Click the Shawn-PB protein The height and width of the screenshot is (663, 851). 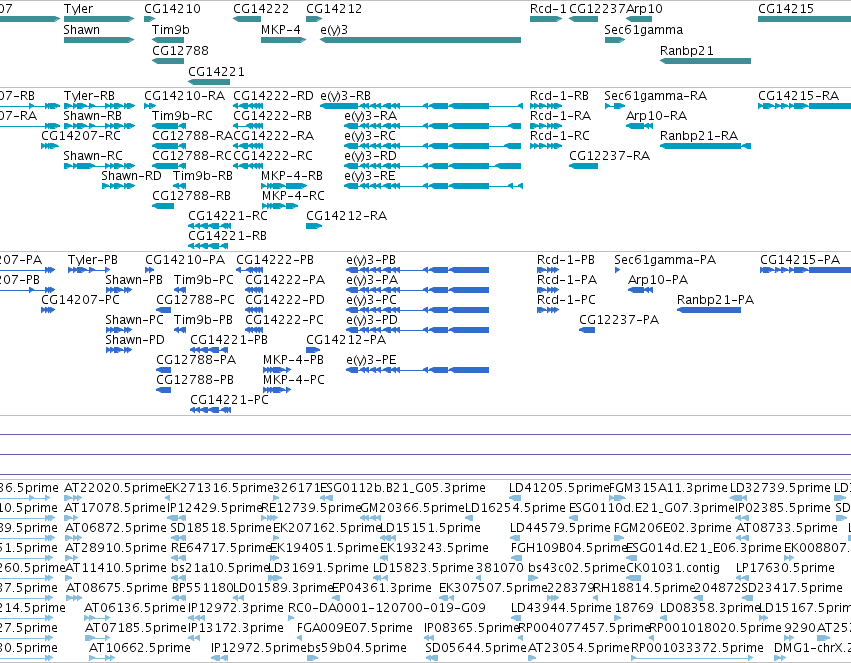tap(119, 290)
